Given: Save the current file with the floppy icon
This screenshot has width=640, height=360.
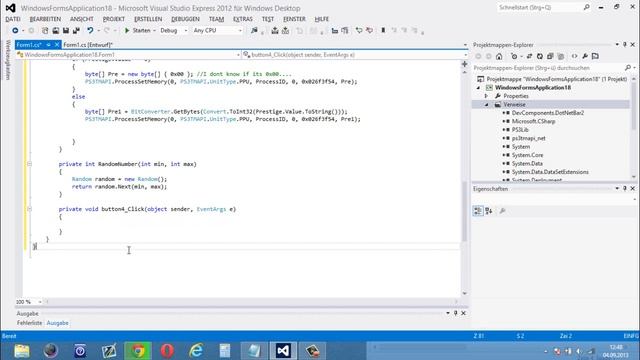Looking at the screenshot, I should pos(65,31).
